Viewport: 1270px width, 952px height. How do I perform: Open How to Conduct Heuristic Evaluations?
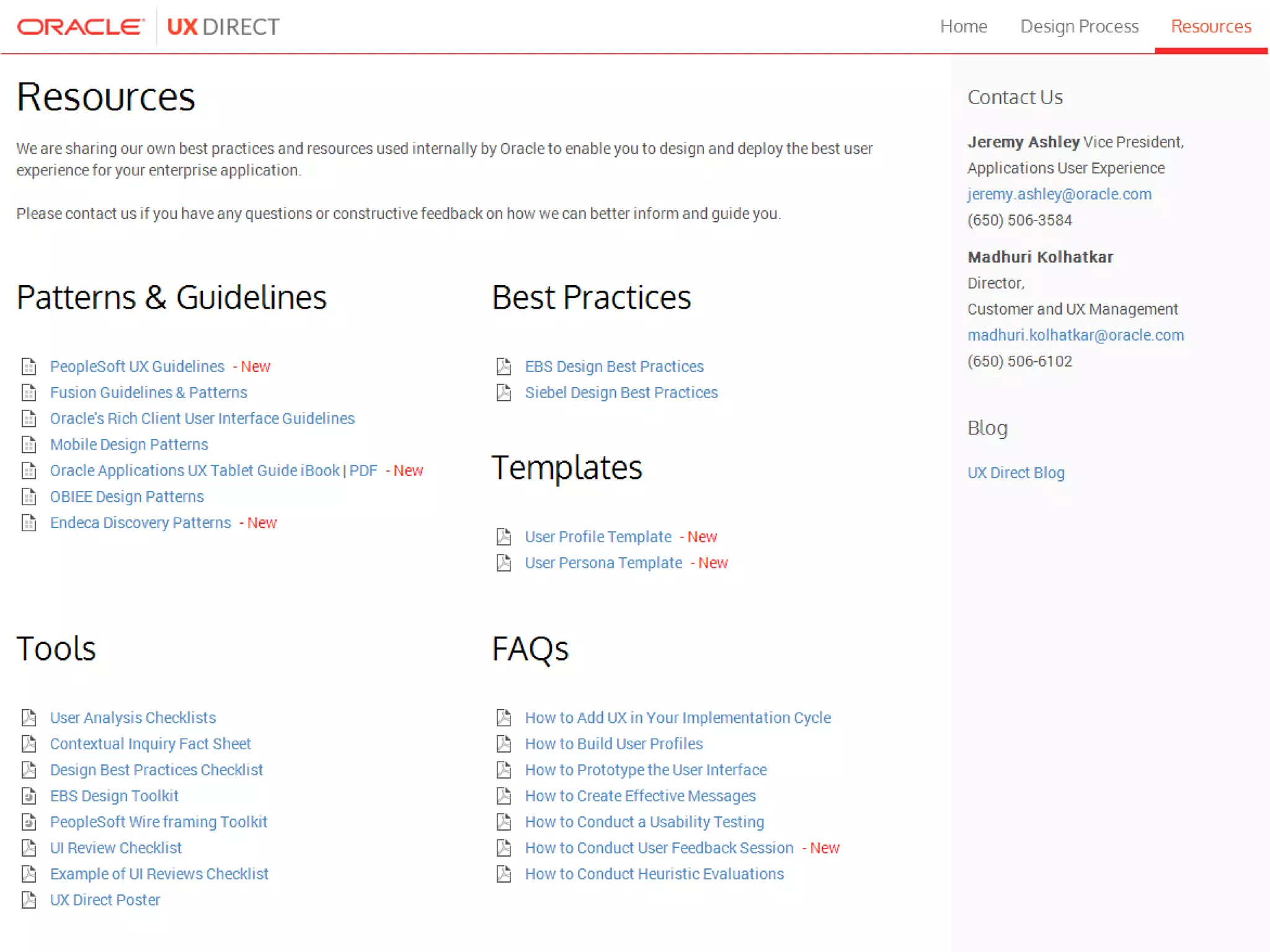(654, 874)
